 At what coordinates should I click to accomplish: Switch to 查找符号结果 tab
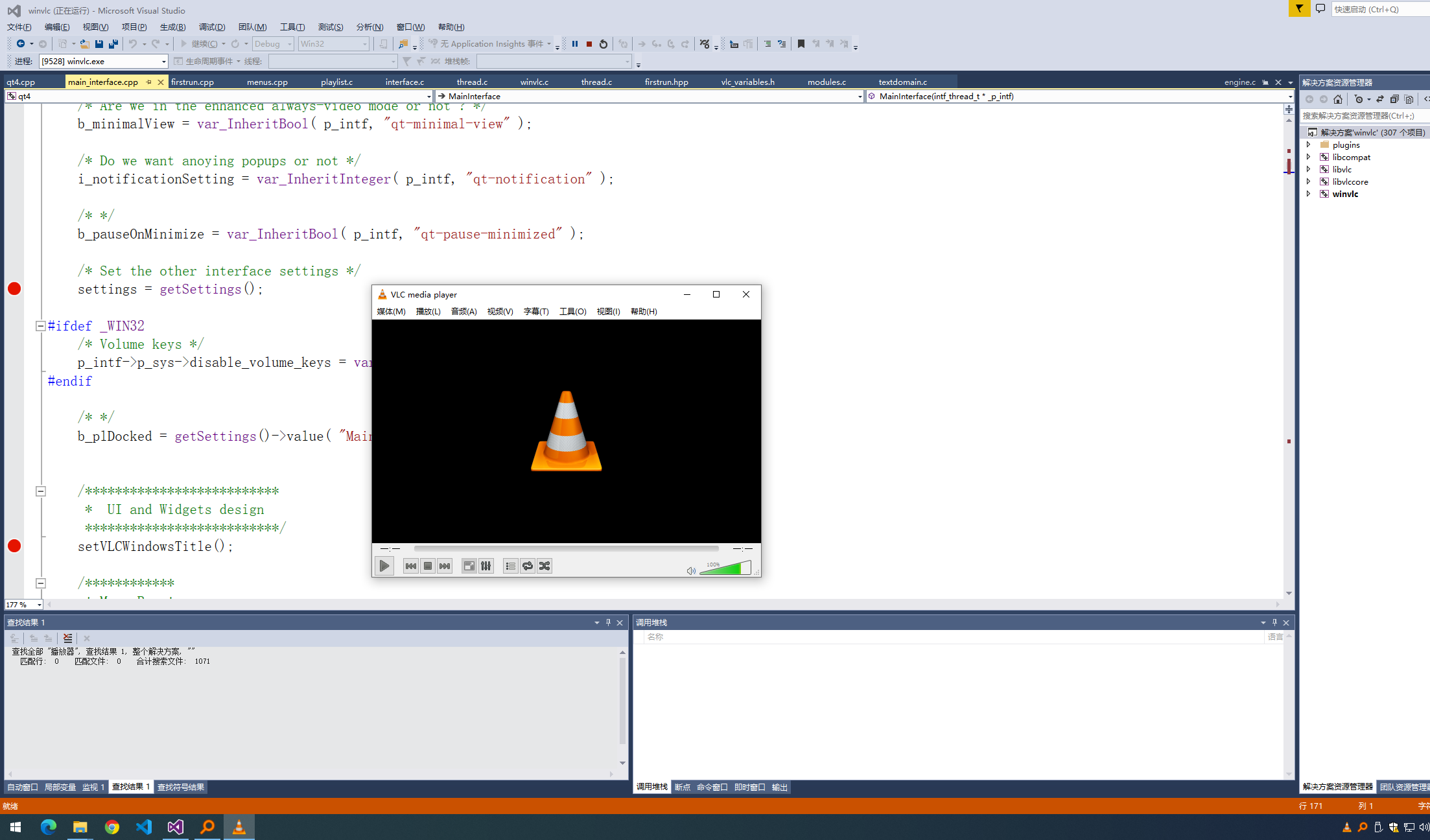pos(181,787)
